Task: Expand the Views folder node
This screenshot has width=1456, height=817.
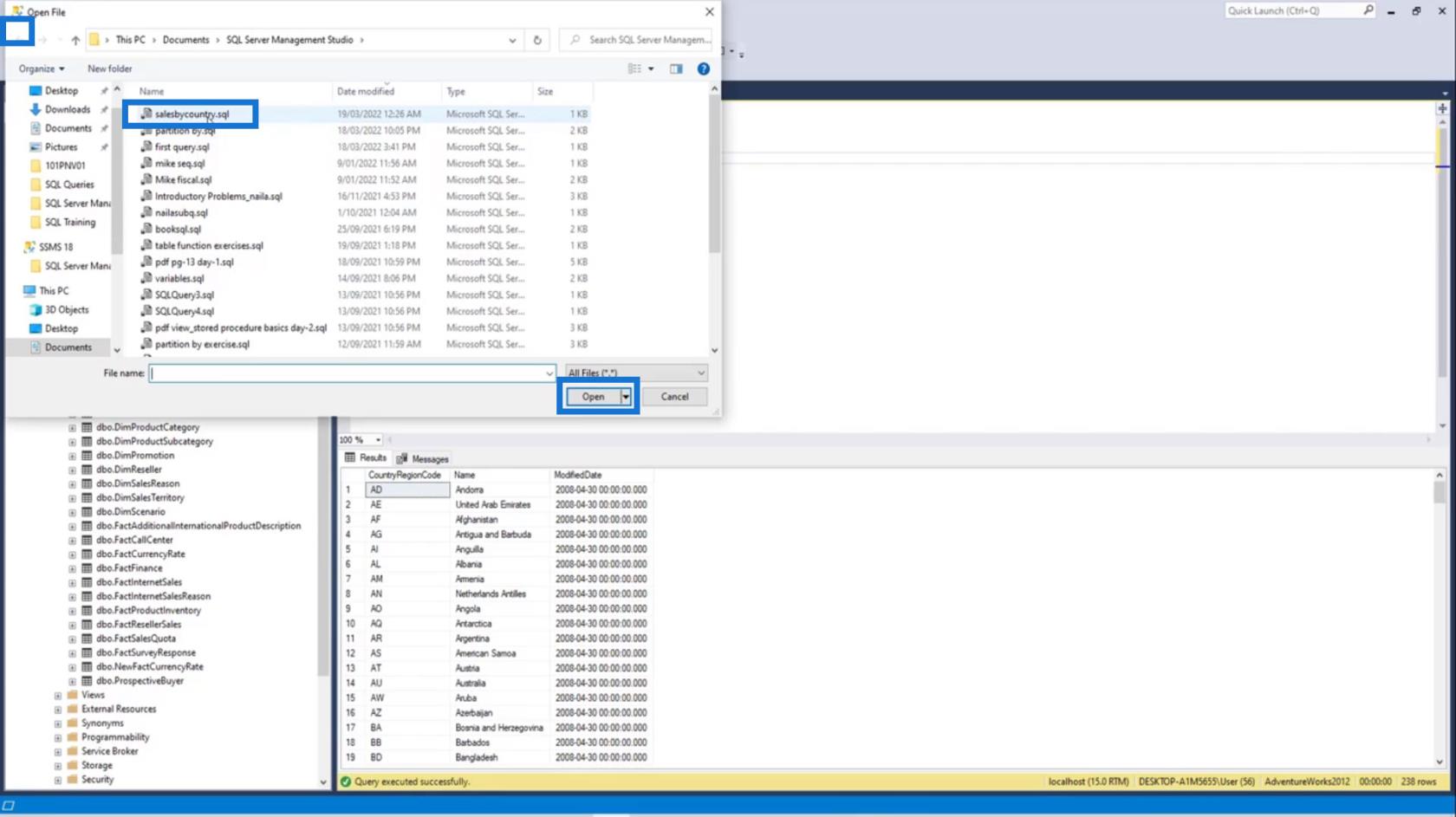Action: (x=58, y=696)
